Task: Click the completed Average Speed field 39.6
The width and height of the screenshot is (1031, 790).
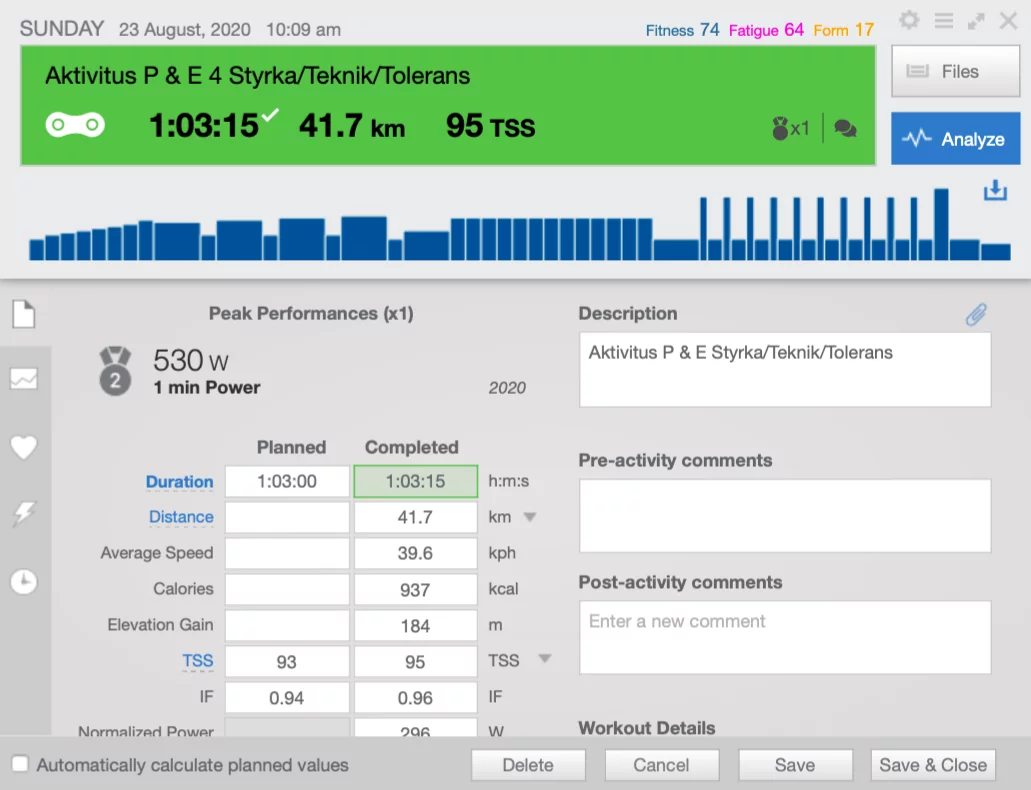Action: pyautogui.click(x=416, y=553)
